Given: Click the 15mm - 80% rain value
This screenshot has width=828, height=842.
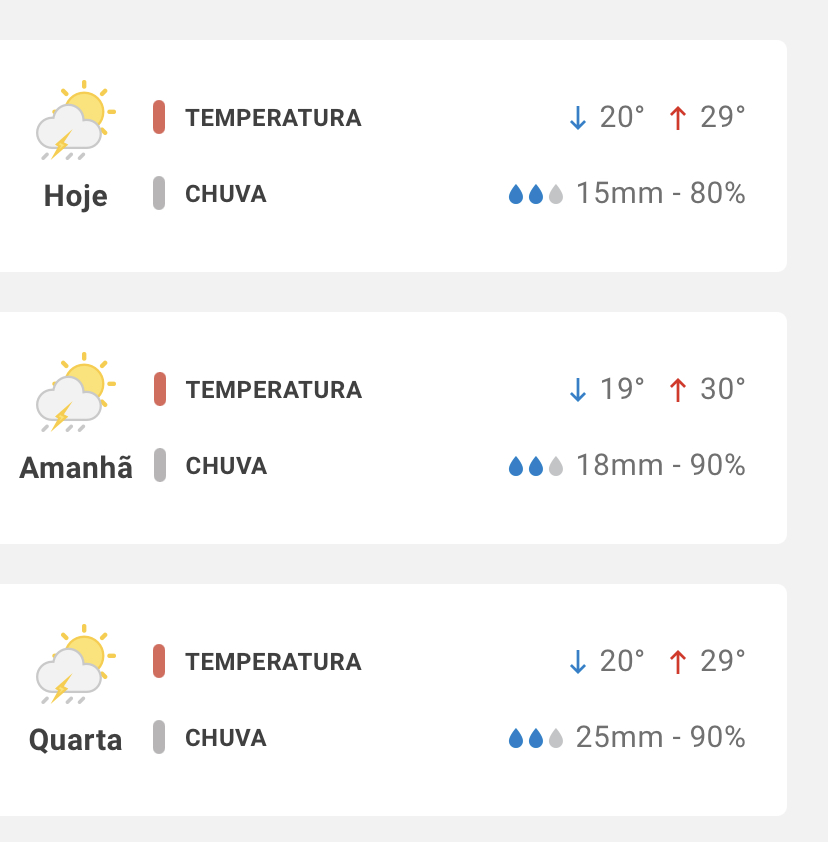Looking at the screenshot, I should [x=660, y=193].
